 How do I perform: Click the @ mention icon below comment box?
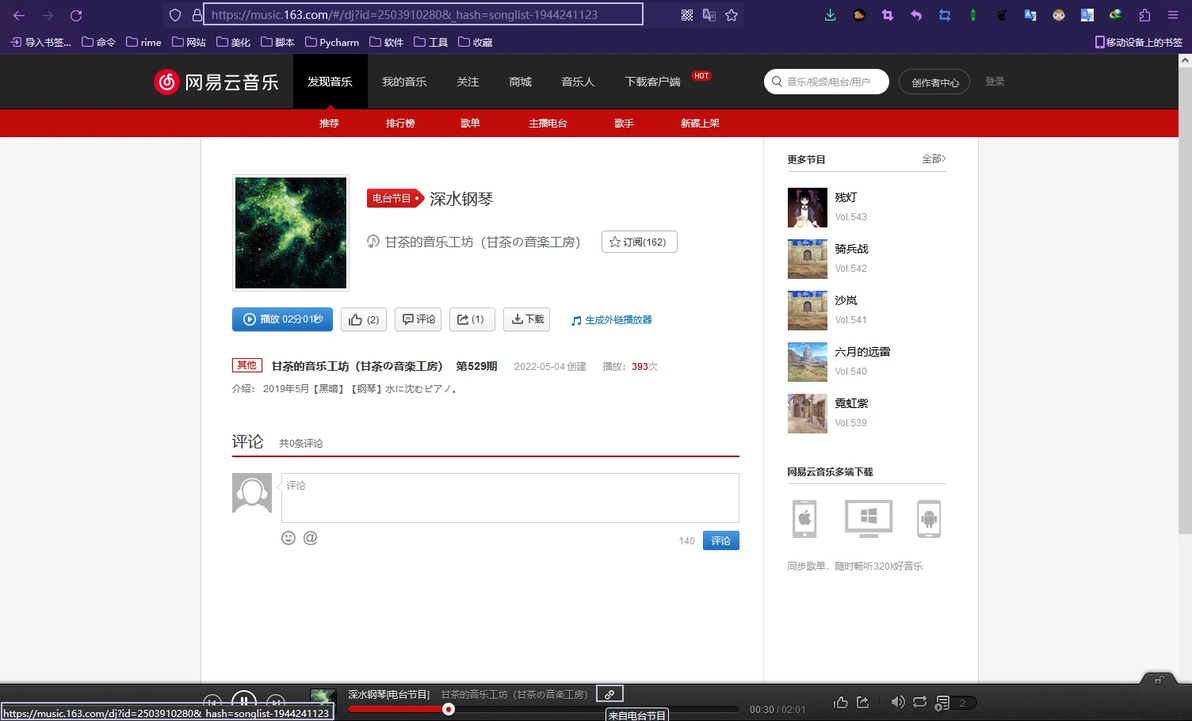pyautogui.click(x=310, y=538)
